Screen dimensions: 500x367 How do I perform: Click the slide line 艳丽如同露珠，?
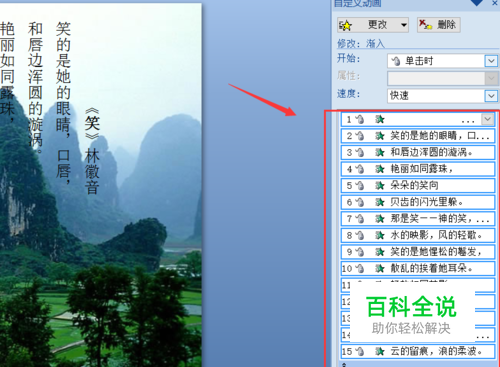[x=7, y=72]
